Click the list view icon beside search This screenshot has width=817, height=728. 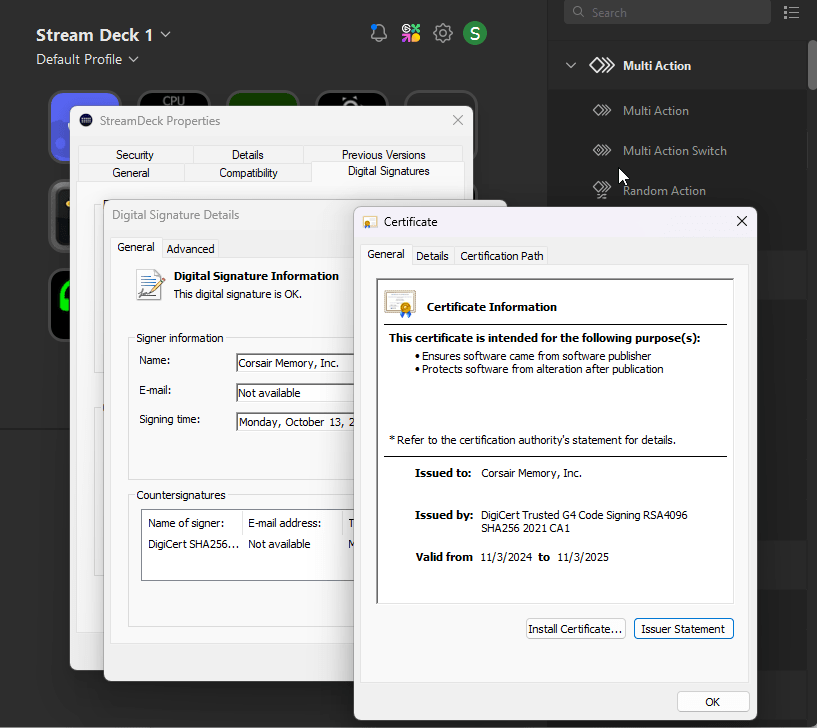tap(792, 12)
